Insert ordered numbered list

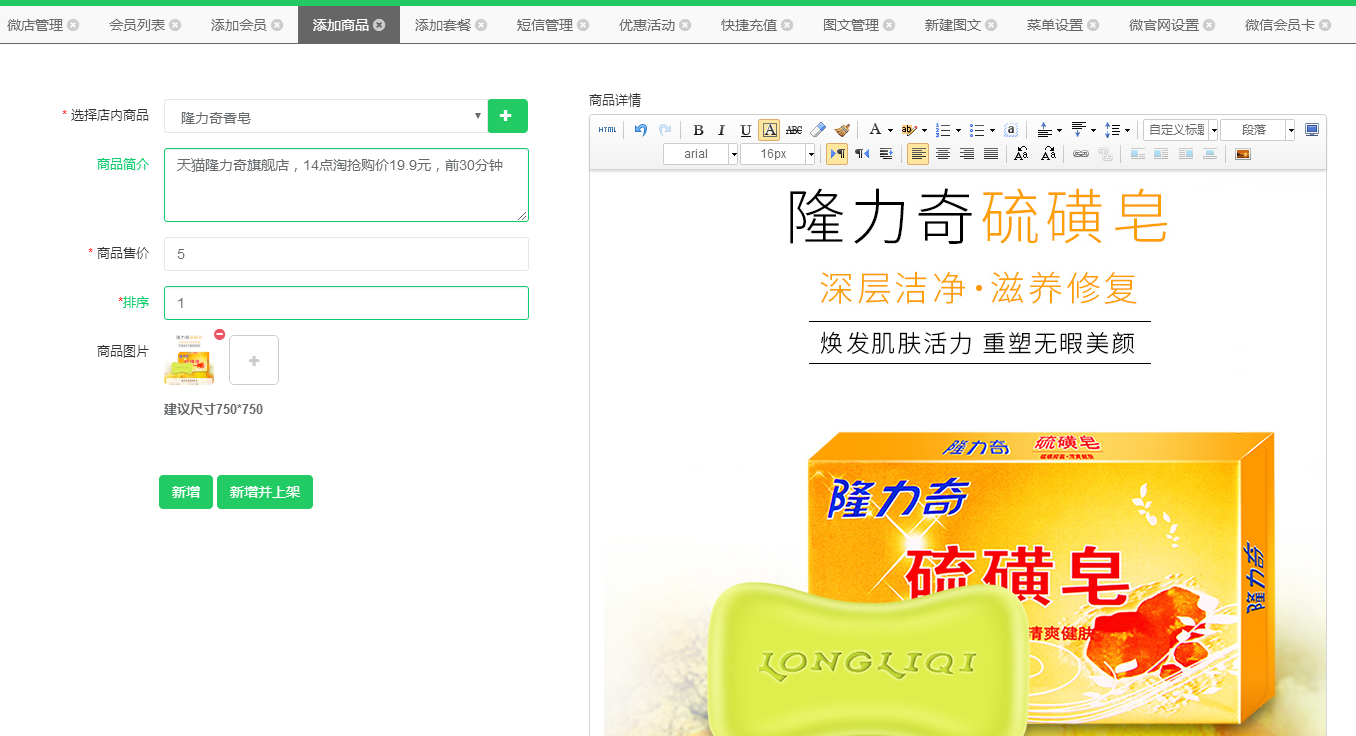(943, 130)
